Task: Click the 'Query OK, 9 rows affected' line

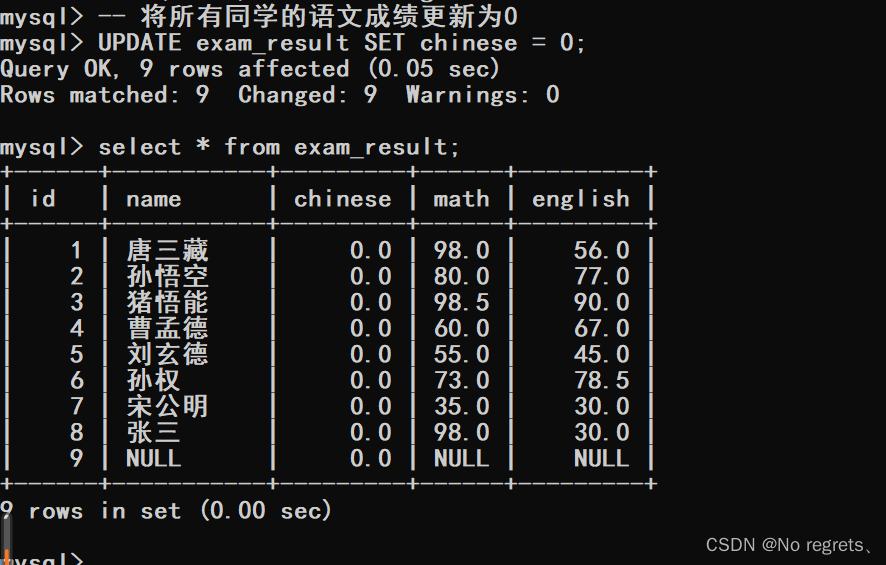Action: click(x=250, y=69)
